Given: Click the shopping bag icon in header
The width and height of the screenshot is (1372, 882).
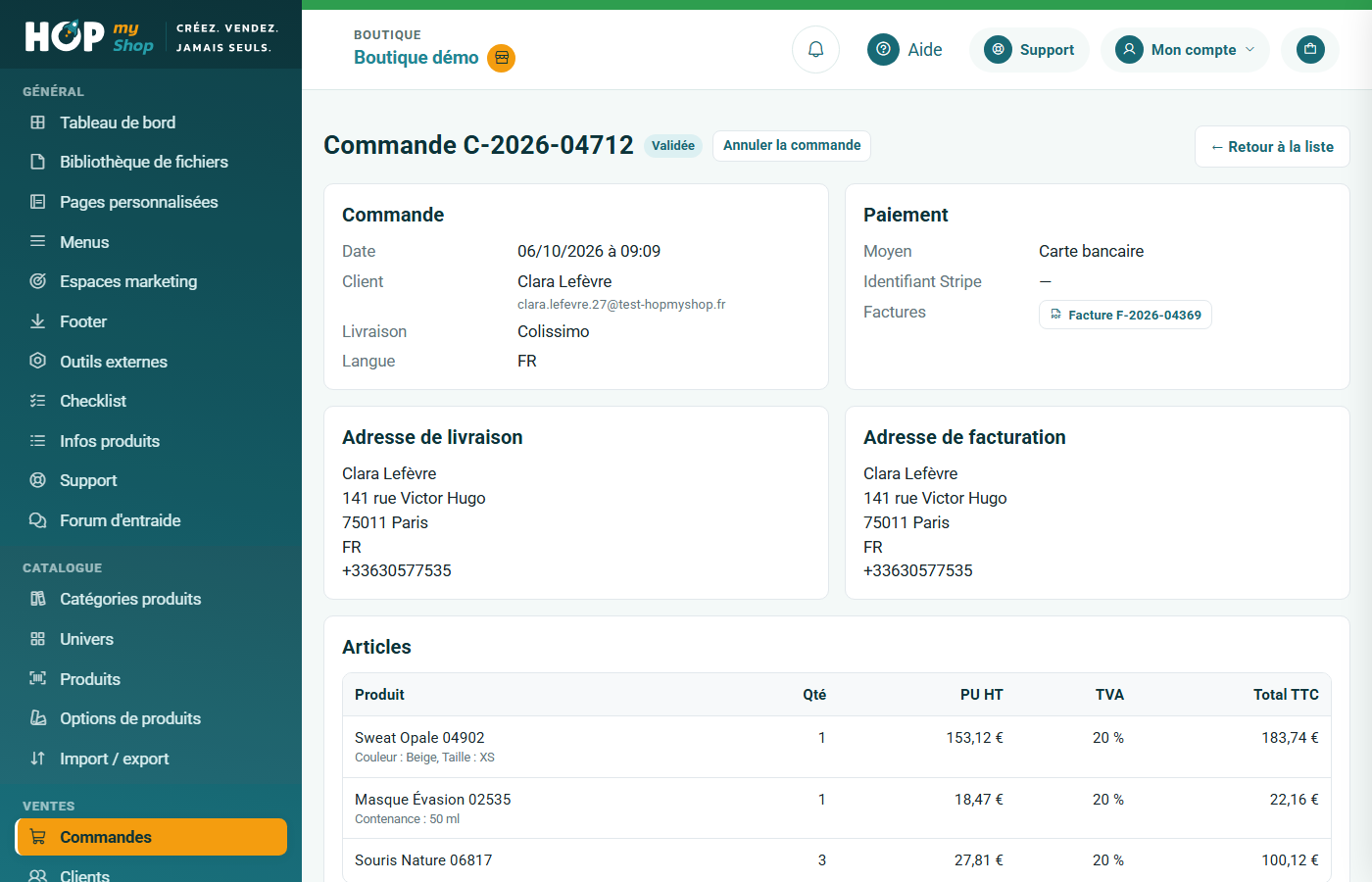Looking at the screenshot, I should click(x=1310, y=49).
